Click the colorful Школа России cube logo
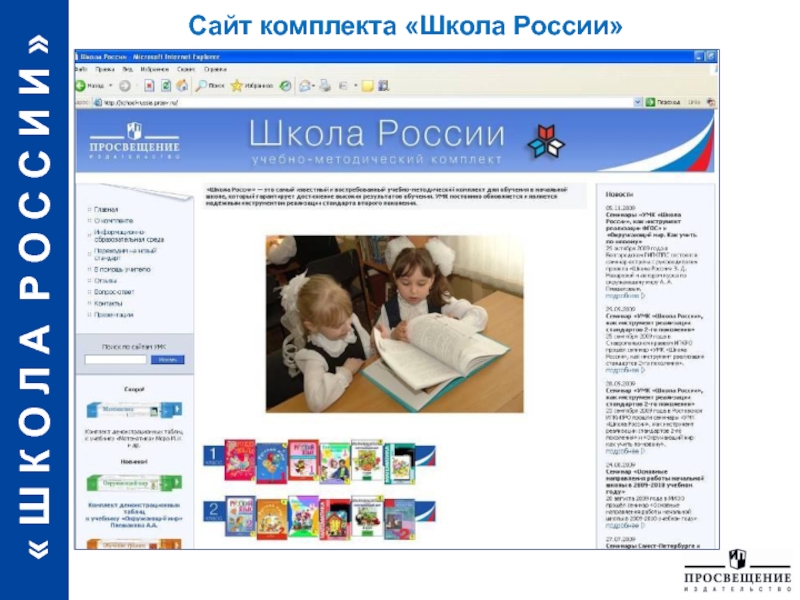Image resolution: width=800 pixels, height=600 pixels. 546,141
